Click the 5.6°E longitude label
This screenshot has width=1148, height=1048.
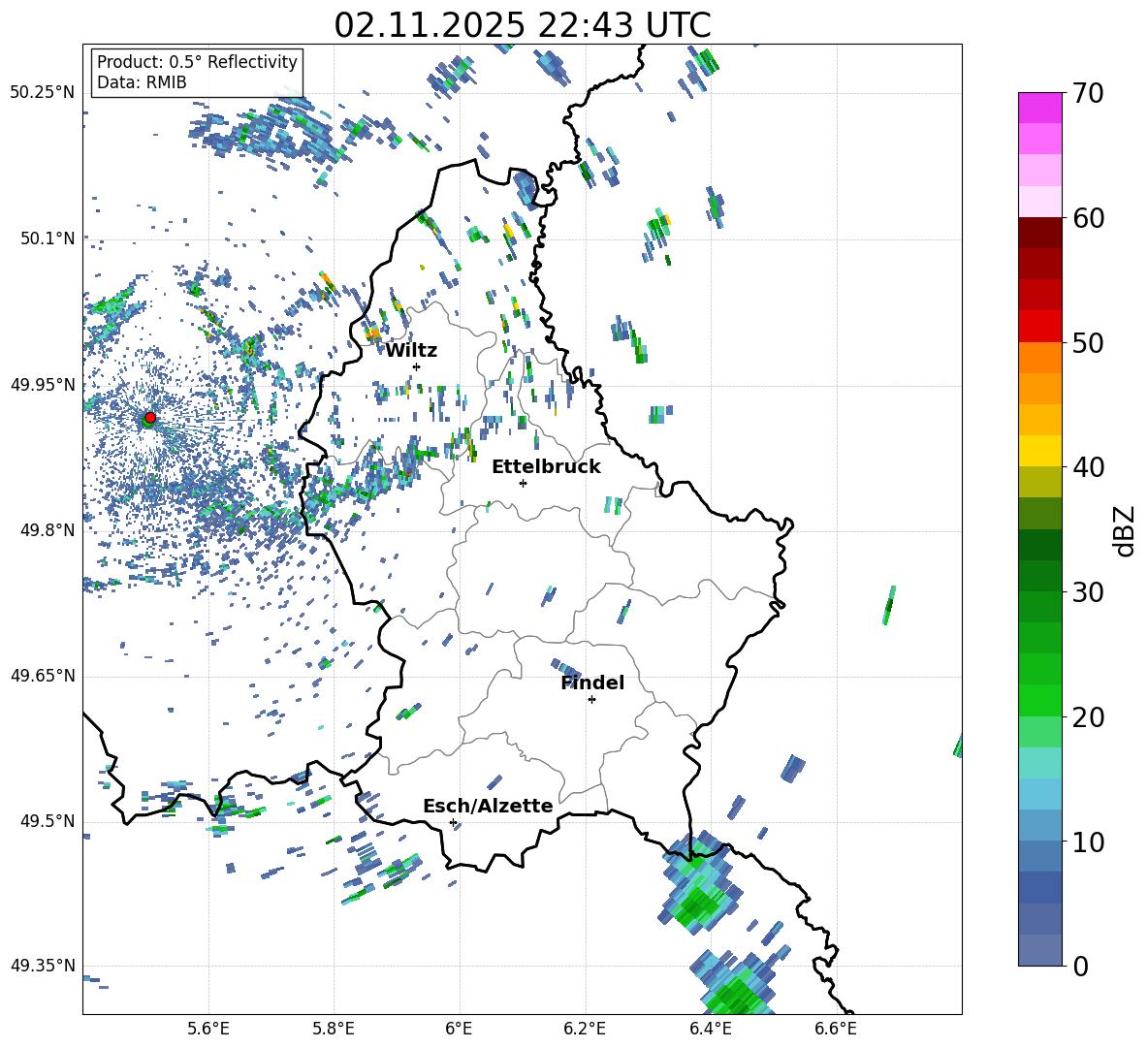click(208, 1029)
